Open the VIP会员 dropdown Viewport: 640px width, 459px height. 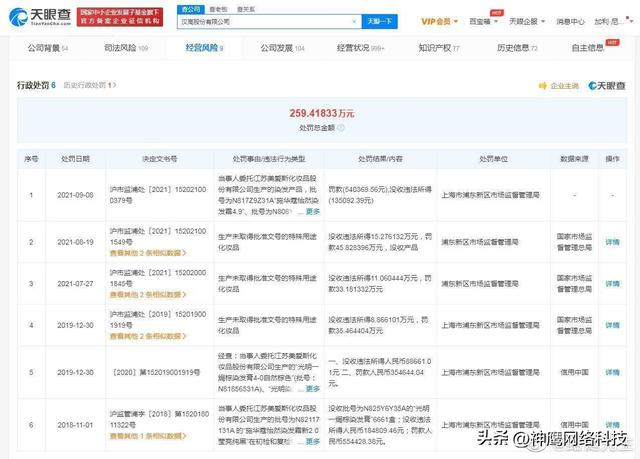440,22
